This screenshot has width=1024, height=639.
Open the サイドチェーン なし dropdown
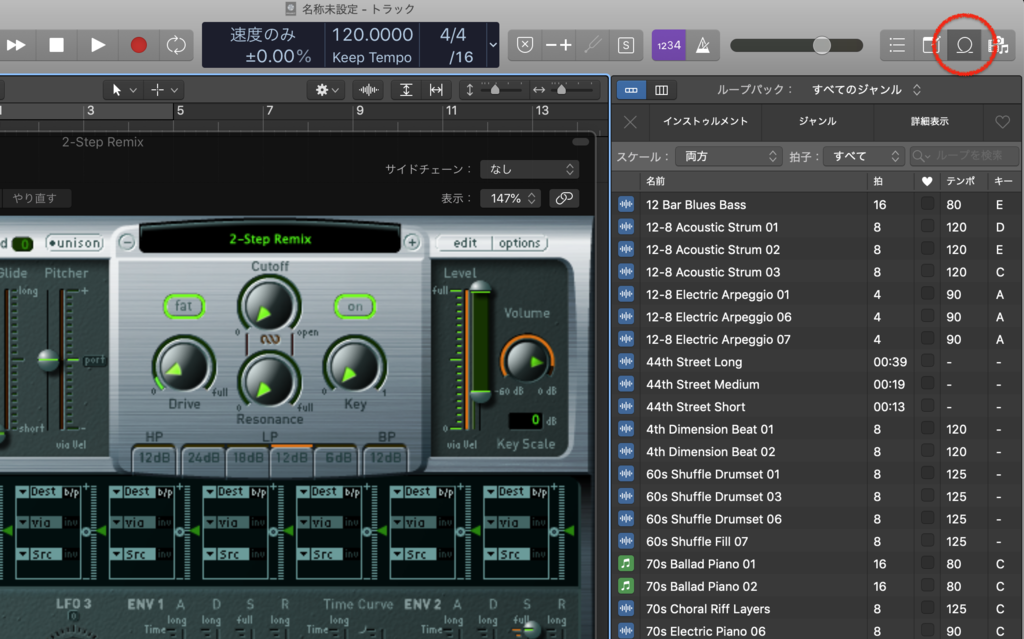[529, 169]
